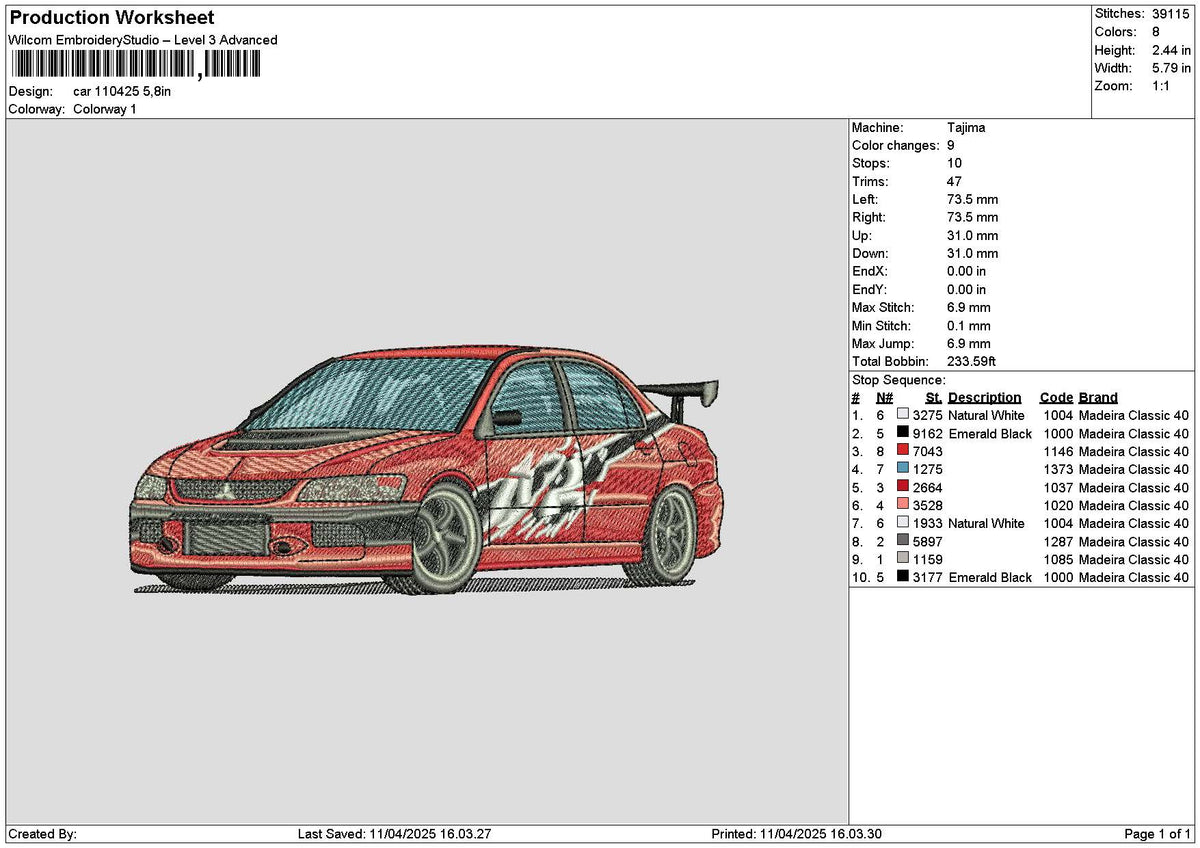The height and width of the screenshot is (848, 1200).
Task: Click the 'Last Saved: 11/04/2025 16.03.27' text
Action: click(394, 834)
